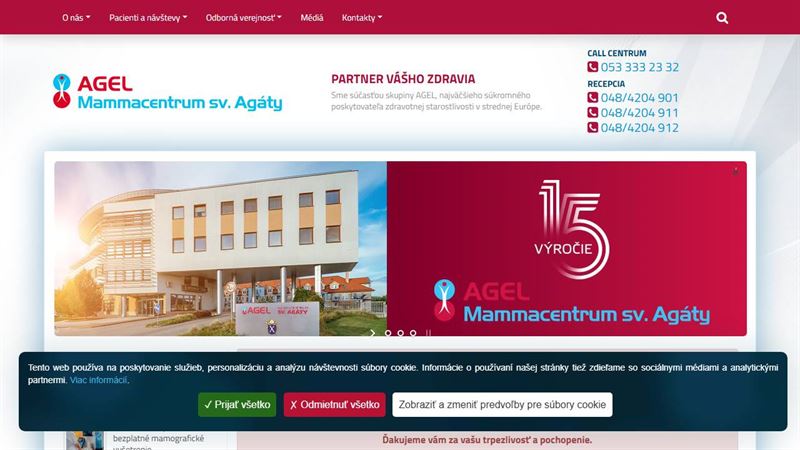Expand the O nás dropdown menu
The width and height of the screenshot is (800, 450).
[76, 17]
